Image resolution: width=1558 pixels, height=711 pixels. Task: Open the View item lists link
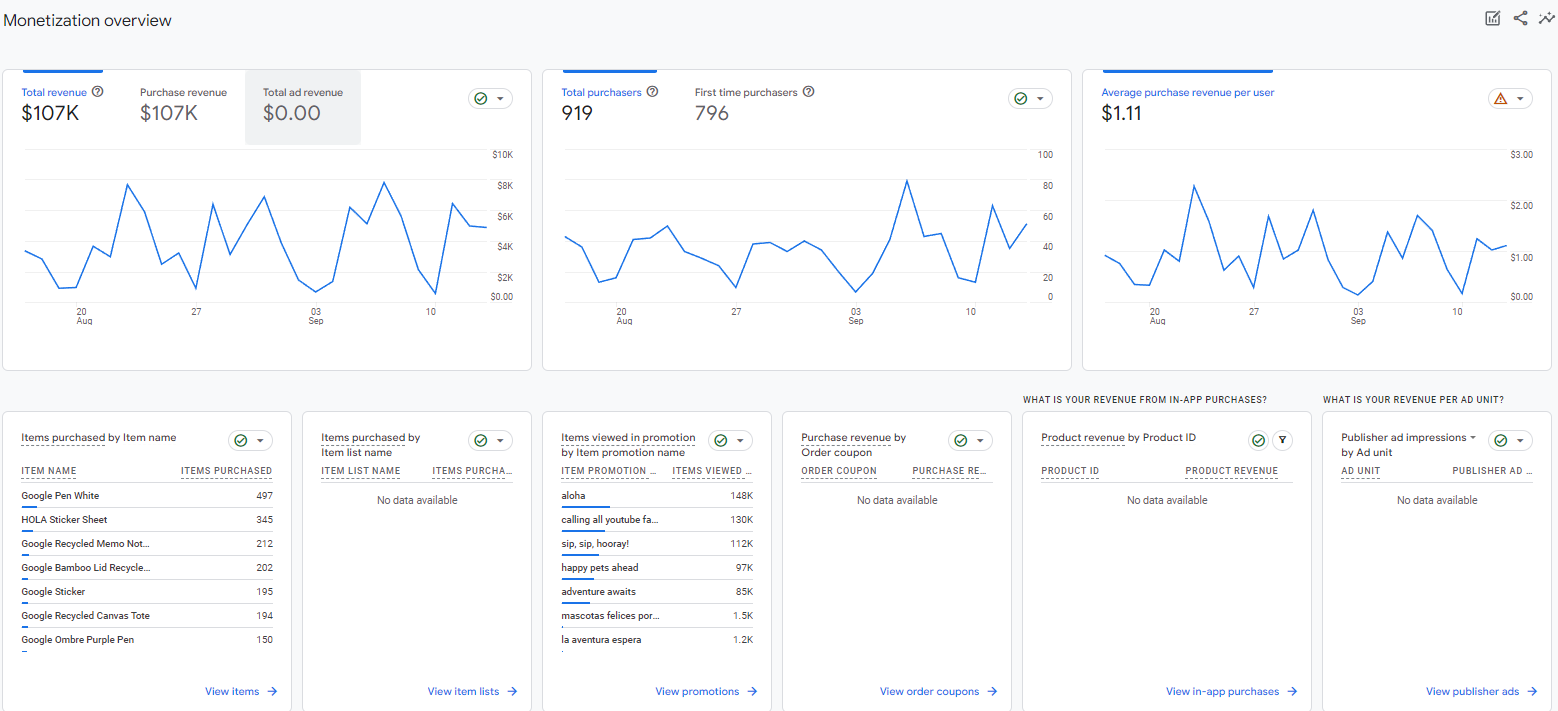(472, 691)
